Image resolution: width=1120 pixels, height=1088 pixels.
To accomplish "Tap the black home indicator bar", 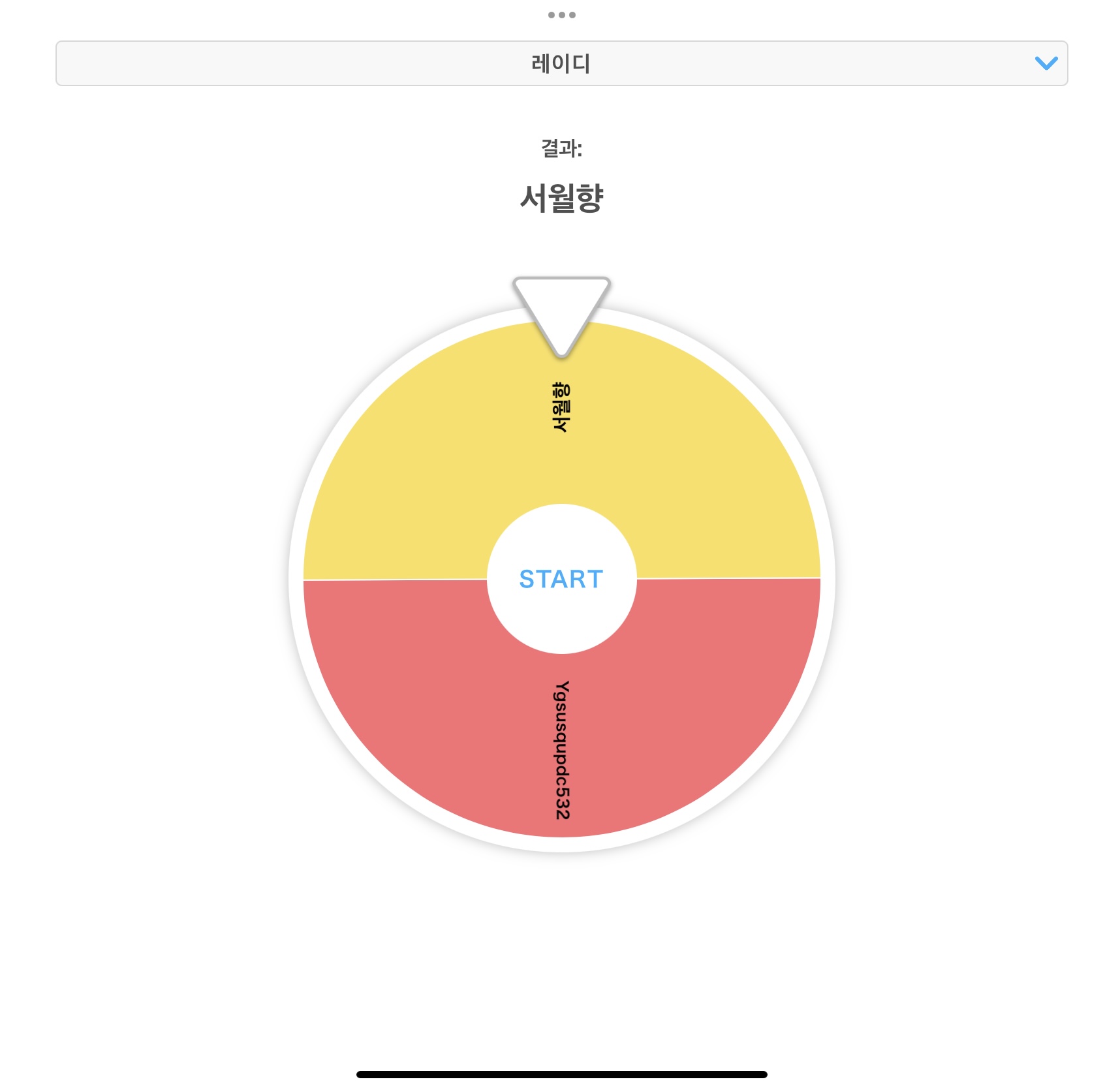I will click(561, 1074).
